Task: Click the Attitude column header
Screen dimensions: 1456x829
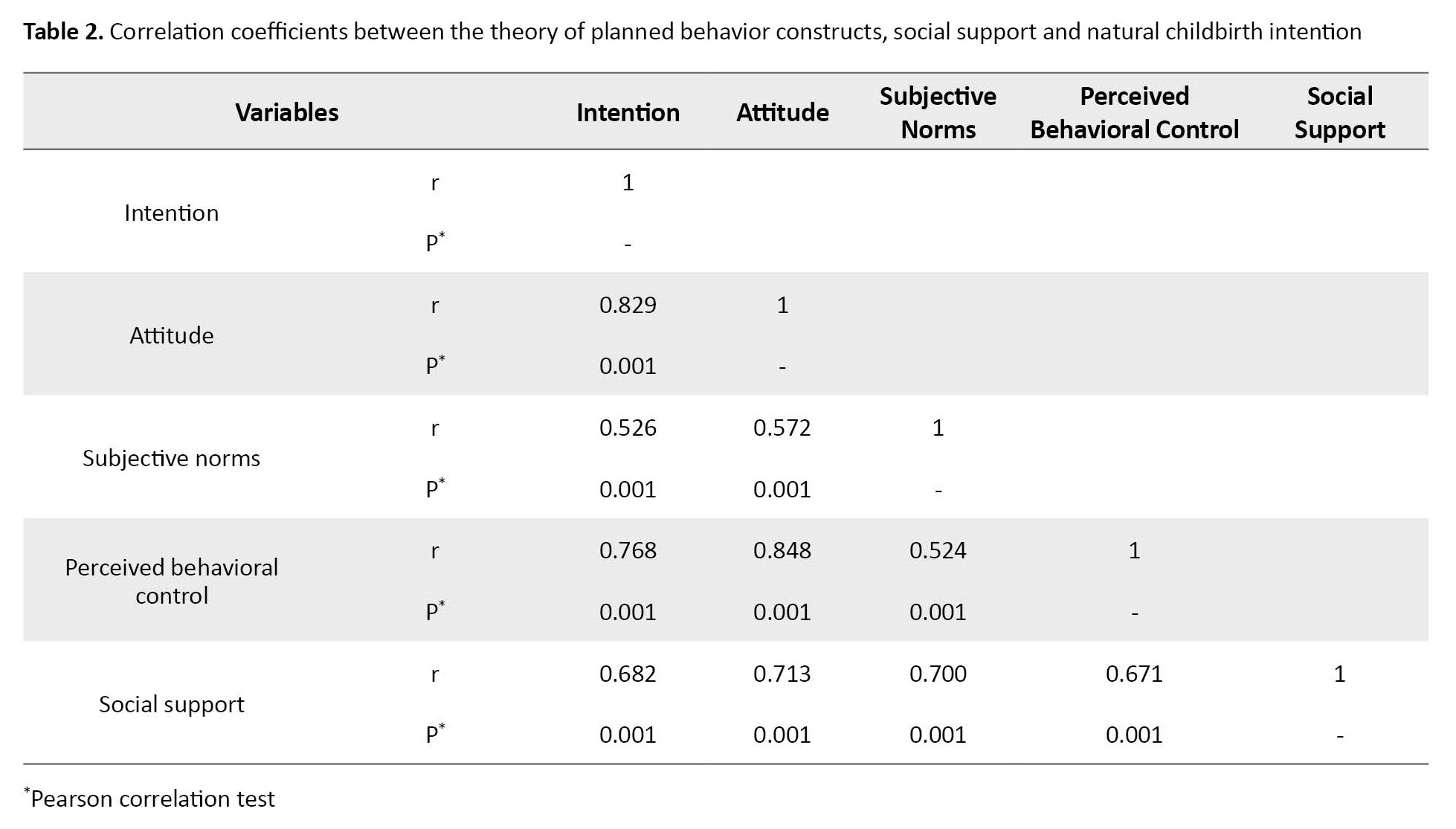Action: point(782,112)
